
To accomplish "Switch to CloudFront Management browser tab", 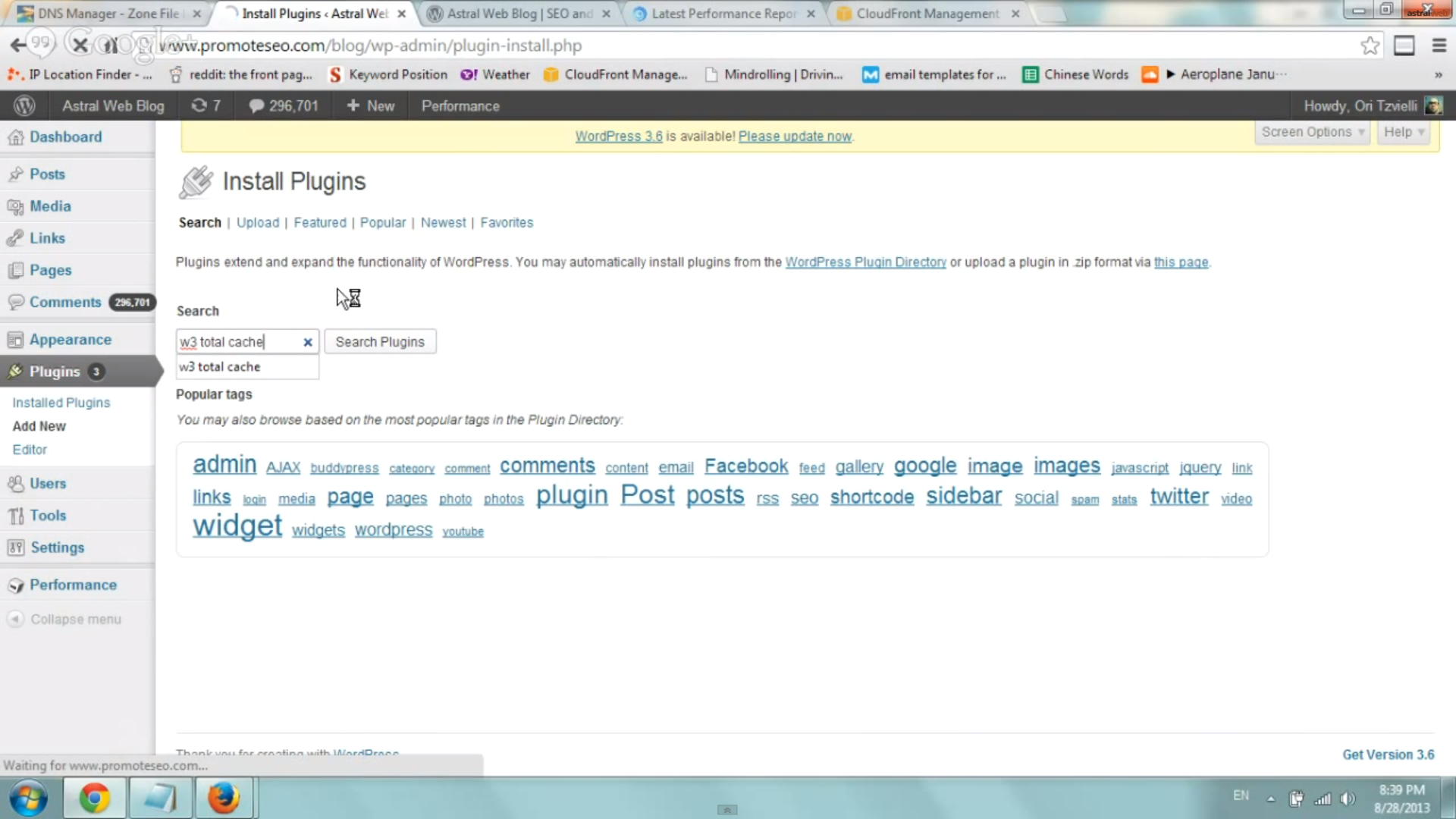I will 928,14.
